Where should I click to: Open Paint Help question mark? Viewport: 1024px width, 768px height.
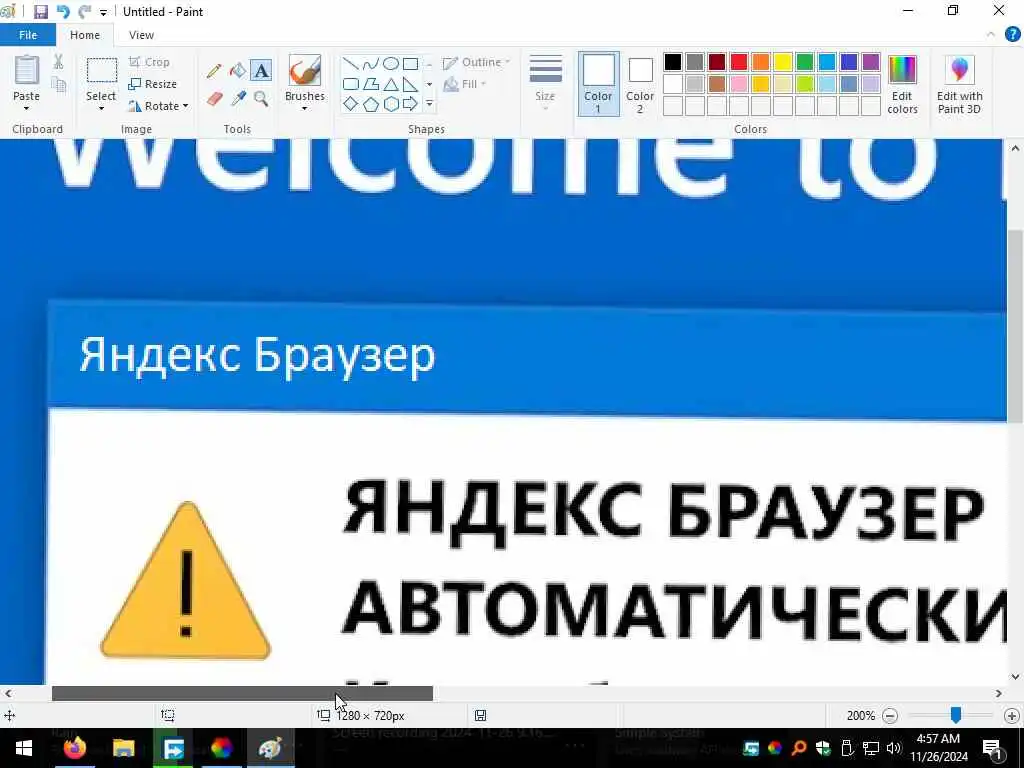pos(1012,35)
